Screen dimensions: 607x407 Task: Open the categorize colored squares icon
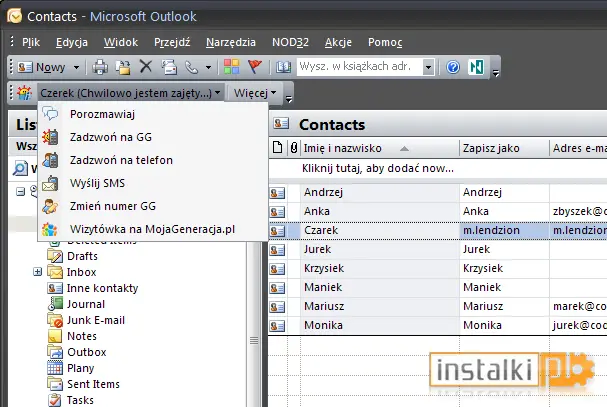[x=231, y=67]
